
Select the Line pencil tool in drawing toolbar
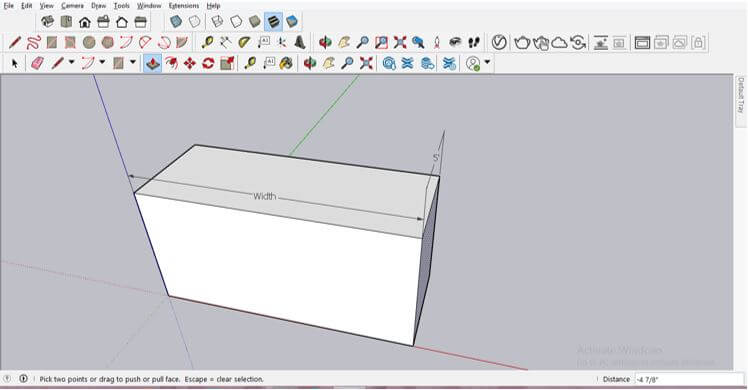[15, 42]
